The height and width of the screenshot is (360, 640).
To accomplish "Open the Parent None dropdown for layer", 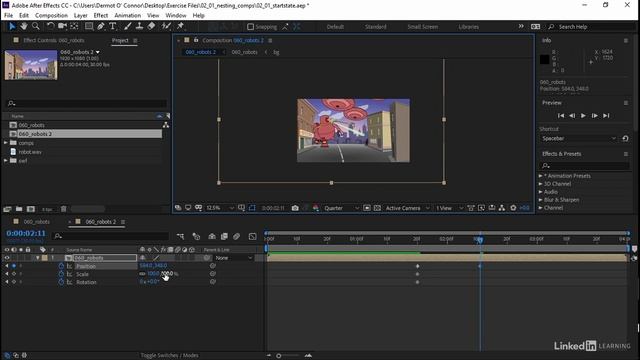I will 234,258.
